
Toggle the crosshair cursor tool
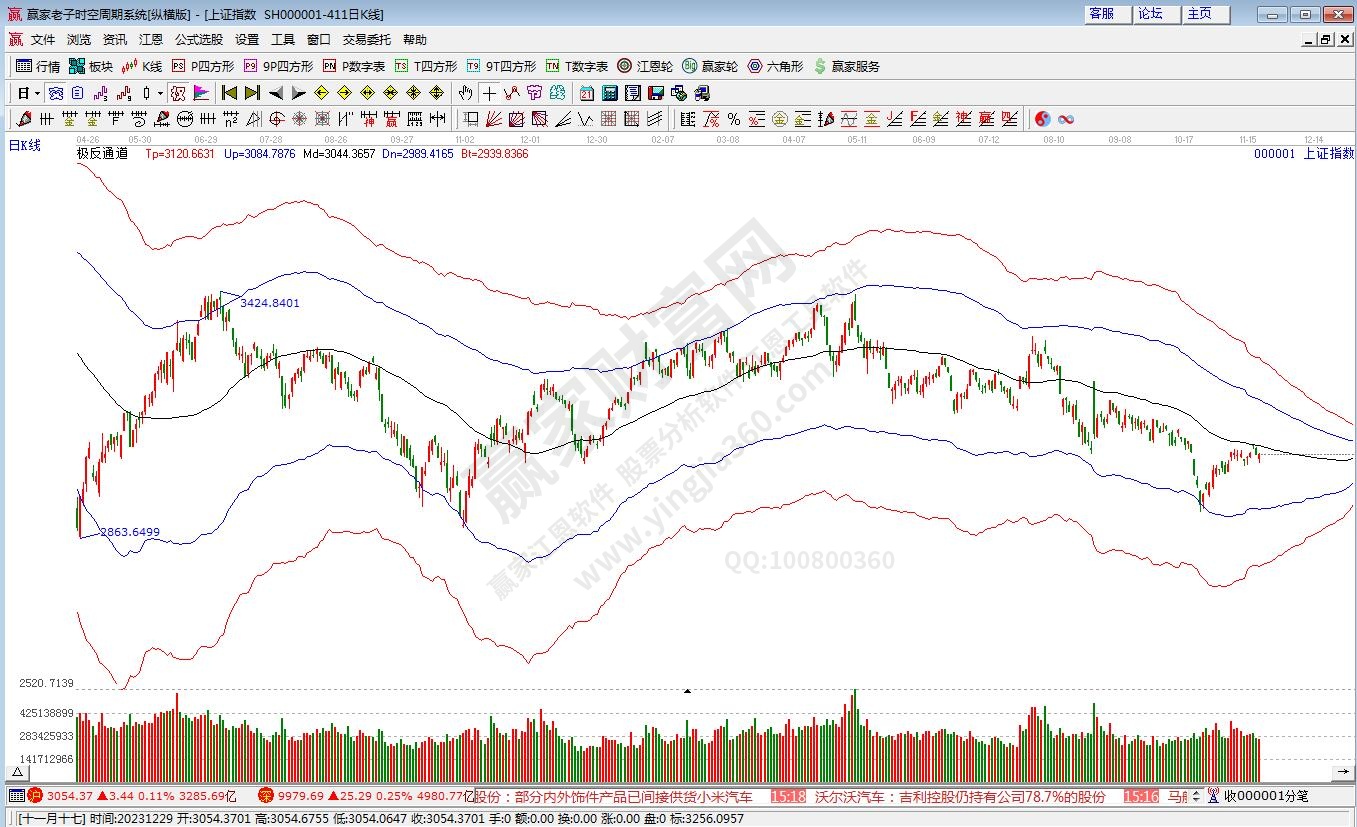[x=489, y=93]
